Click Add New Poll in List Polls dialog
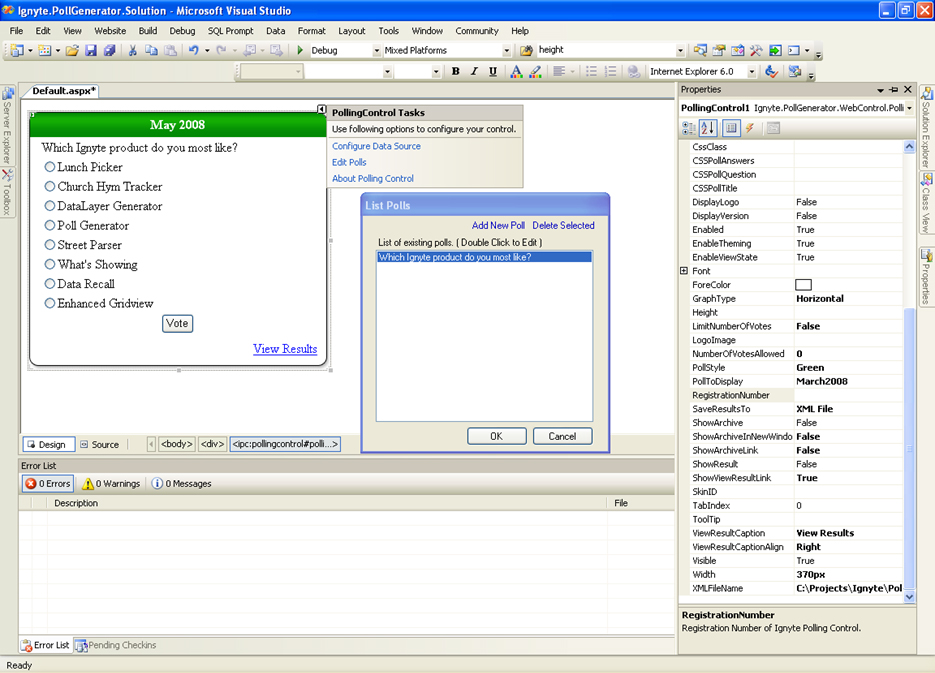 coord(499,225)
